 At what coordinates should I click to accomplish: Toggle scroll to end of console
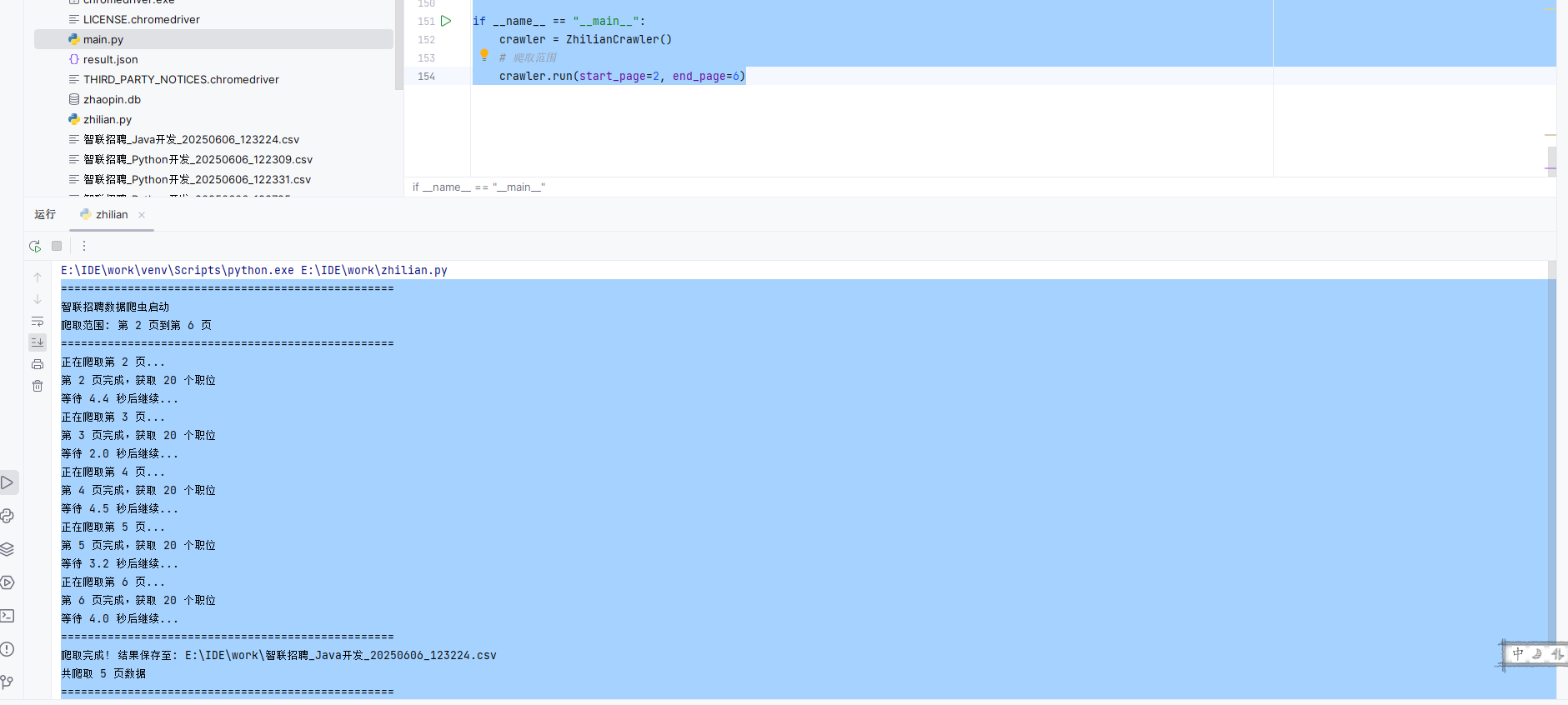pyautogui.click(x=38, y=342)
